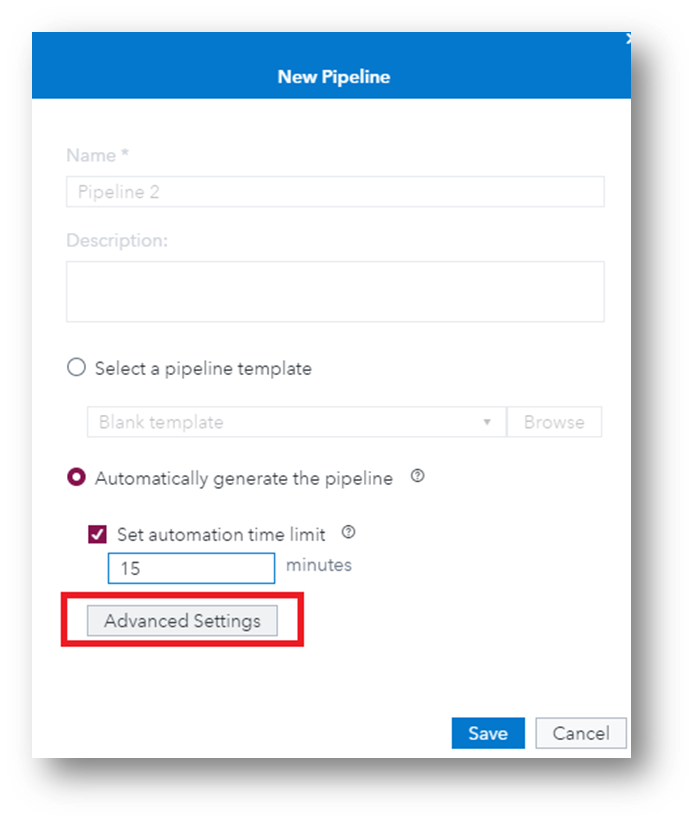Cancel the New Pipeline dialog
Viewport: 696px width, 823px height.
580,733
